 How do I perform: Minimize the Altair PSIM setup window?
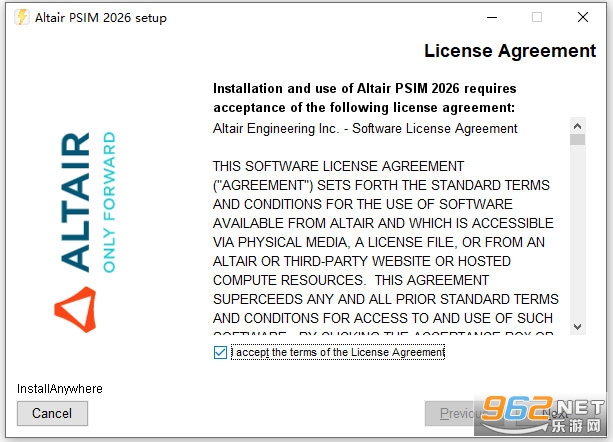tap(492, 17)
